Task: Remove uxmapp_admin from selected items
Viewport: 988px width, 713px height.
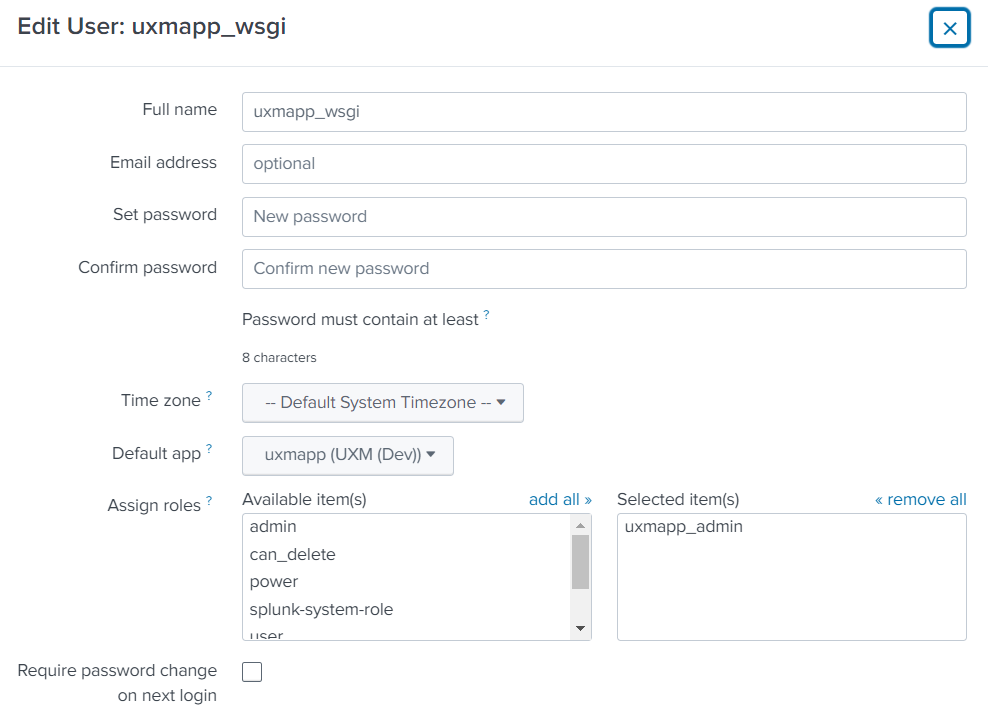Action: pos(683,527)
